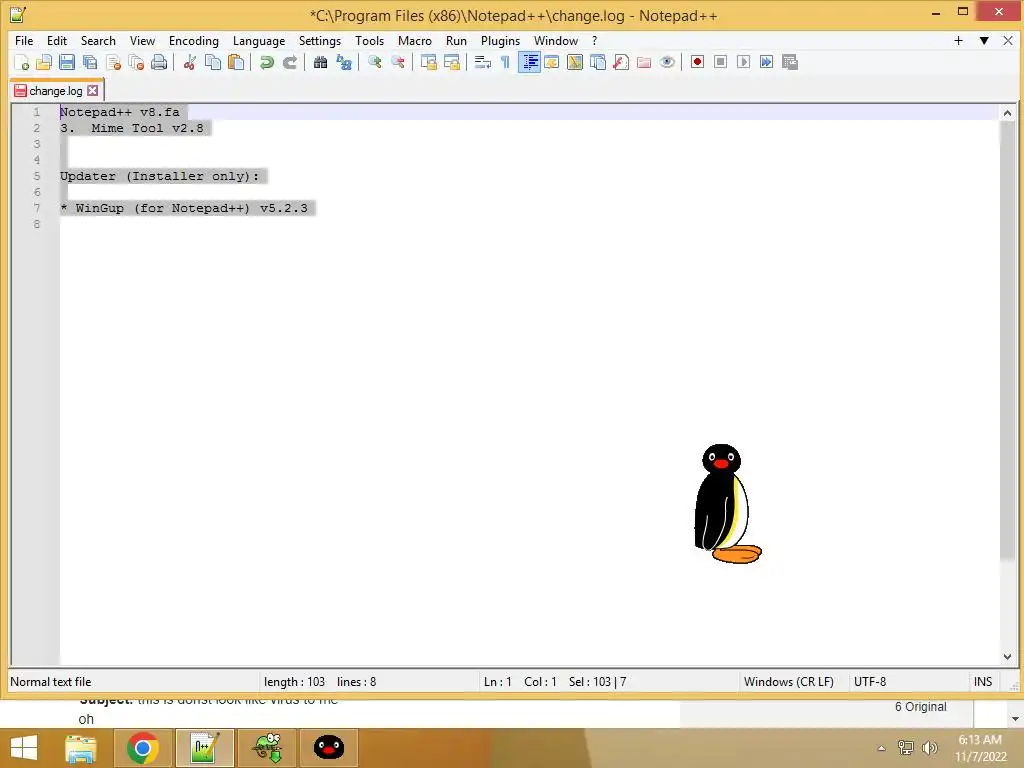Open a file with the Open icon
This screenshot has height=768, width=1024.
click(x=44, y=62)
